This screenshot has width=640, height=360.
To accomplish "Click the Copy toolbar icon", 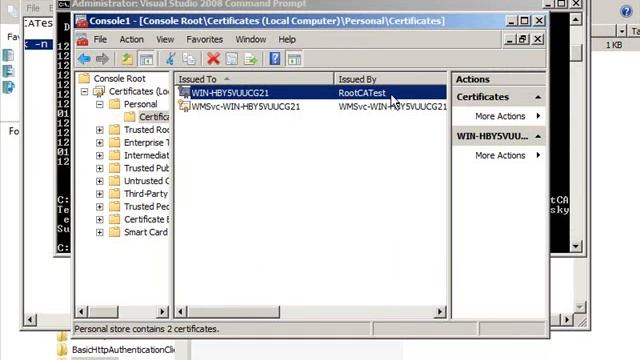I will tap(189, 59).
